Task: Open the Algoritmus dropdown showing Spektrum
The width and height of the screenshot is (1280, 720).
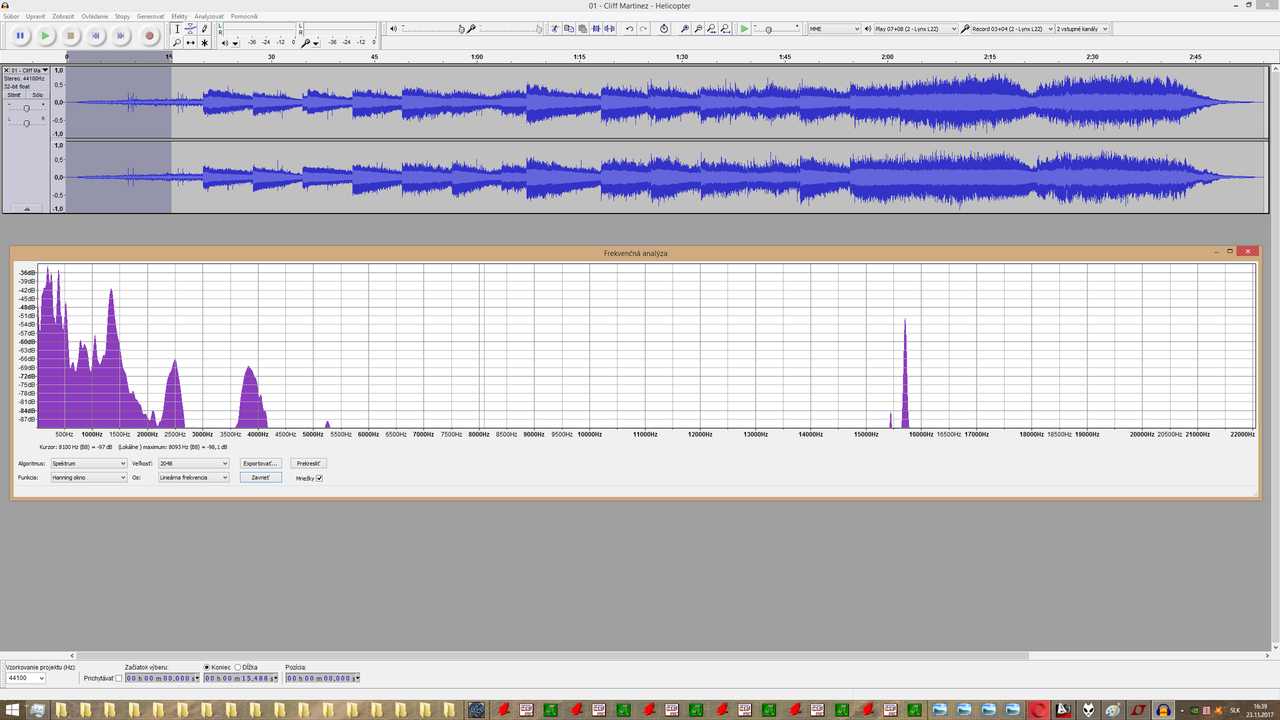Action: tap(88, 463)
